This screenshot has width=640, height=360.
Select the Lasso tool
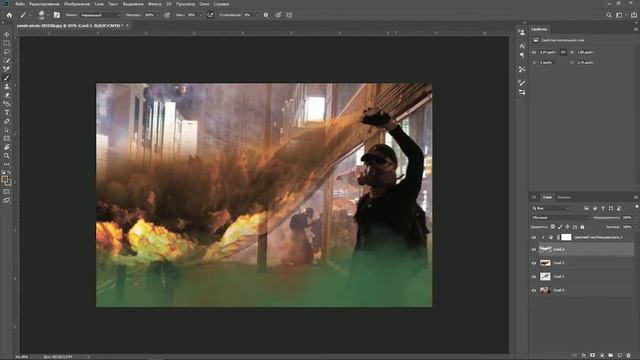pos(7,52)
